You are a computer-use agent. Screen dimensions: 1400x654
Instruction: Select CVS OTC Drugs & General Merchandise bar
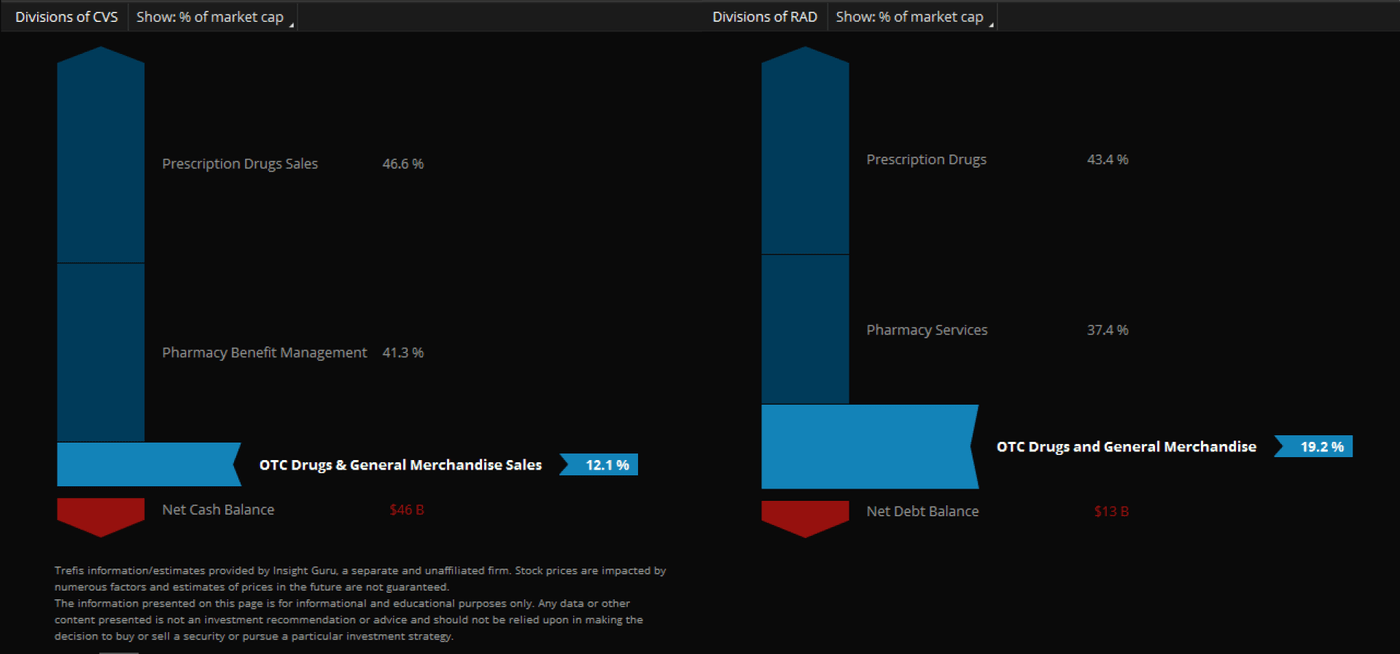148,465
